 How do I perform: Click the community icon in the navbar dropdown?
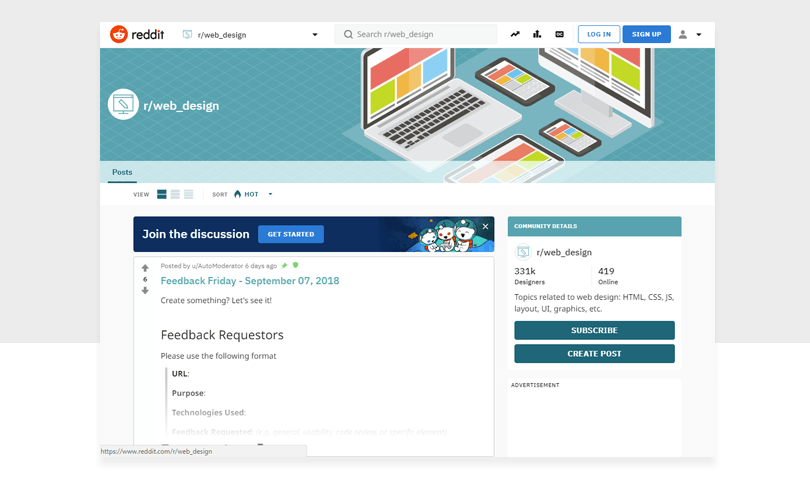click(187, 34)
